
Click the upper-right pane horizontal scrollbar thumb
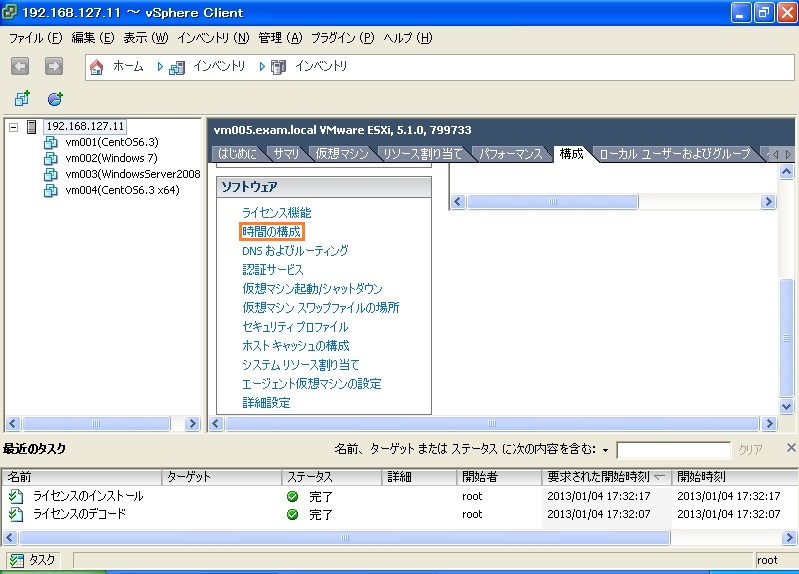point(553,202)
